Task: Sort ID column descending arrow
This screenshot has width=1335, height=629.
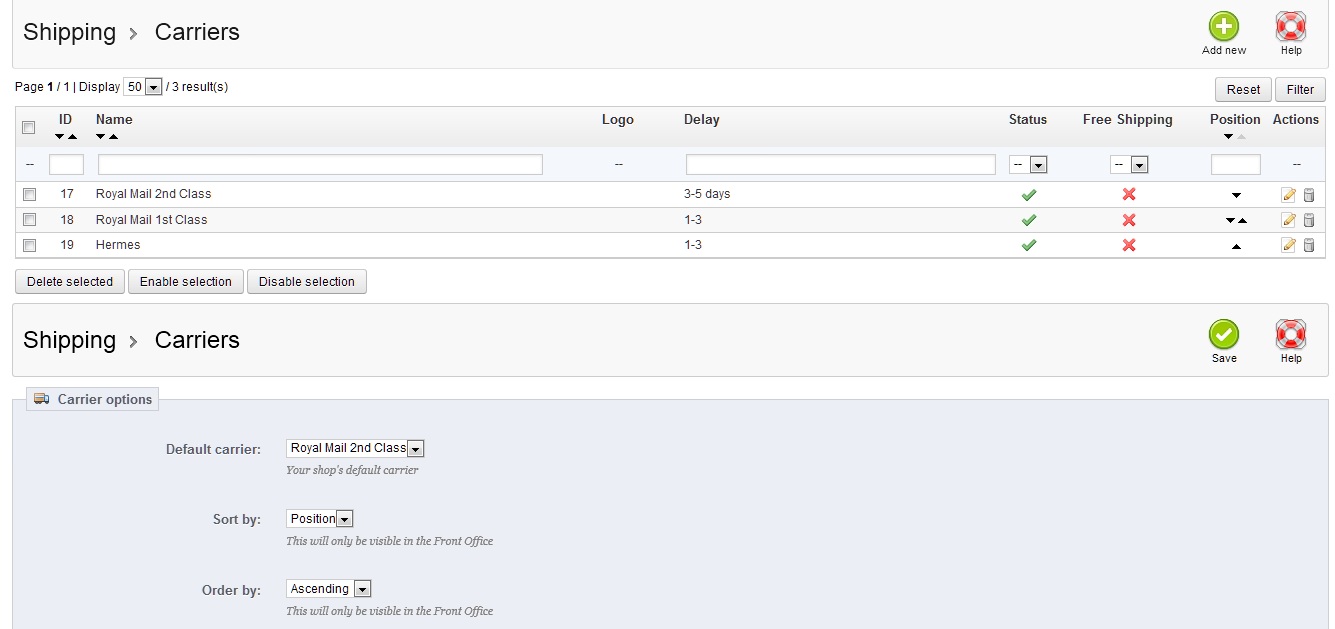Action: pyautogui.click(x=60, y=136)
